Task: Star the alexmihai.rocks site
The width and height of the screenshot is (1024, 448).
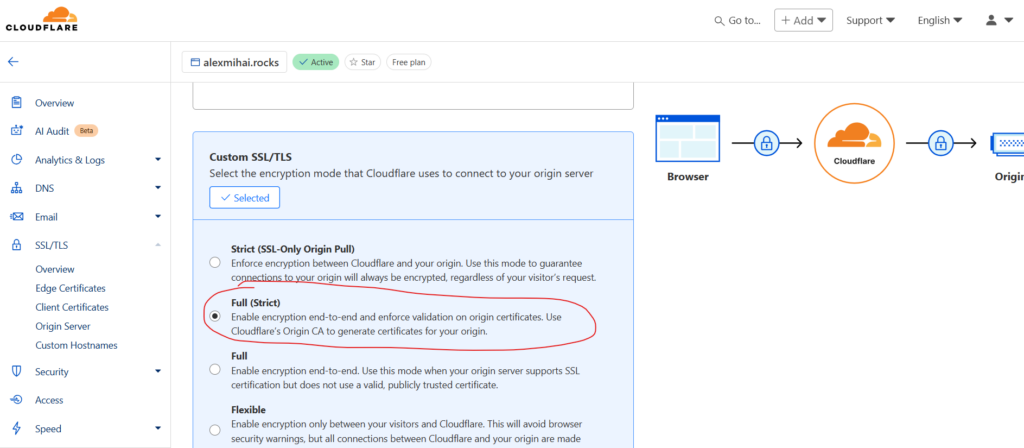Action: pyautogui.click(x=362, y=62)
